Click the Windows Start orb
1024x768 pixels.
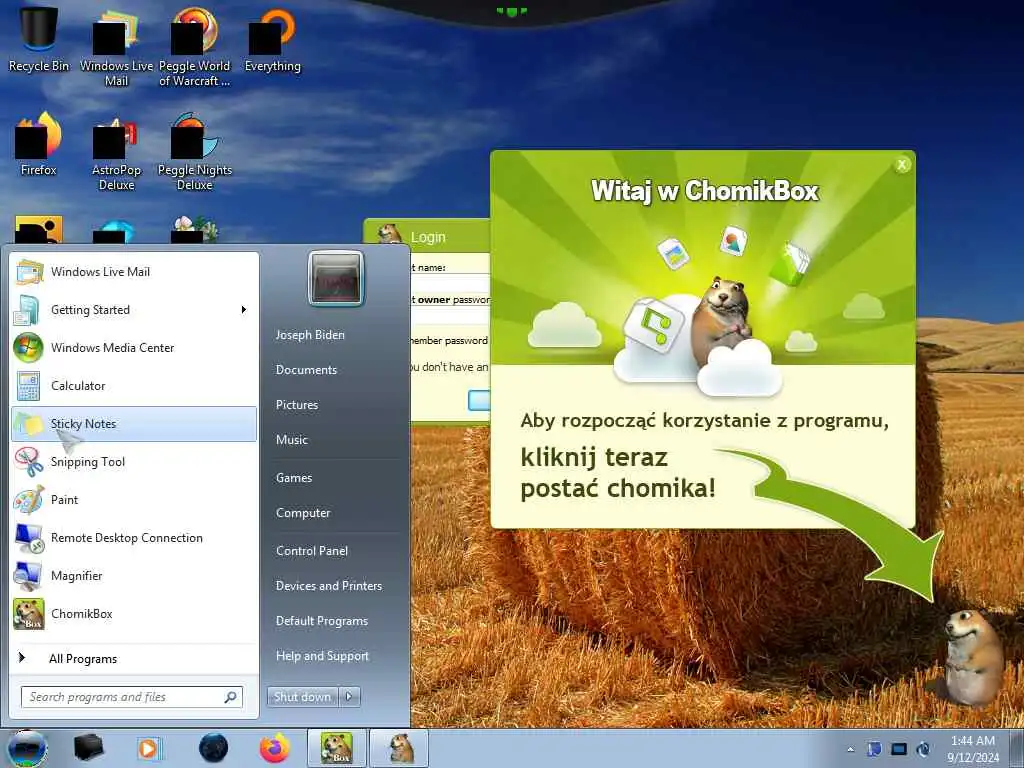[27, 748]
